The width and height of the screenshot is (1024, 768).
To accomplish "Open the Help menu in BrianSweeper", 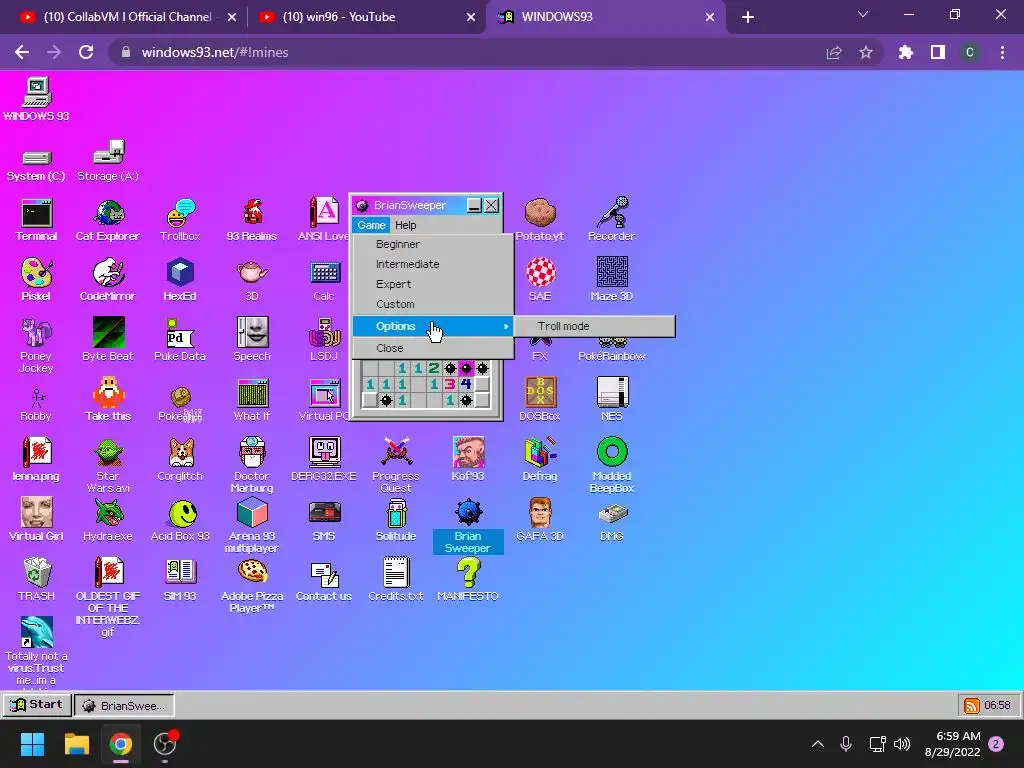I will tap(406, 225).
